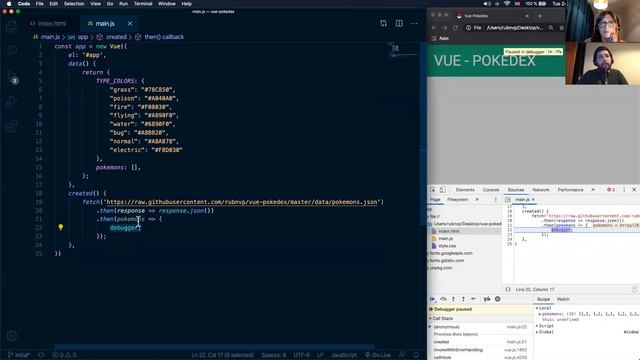This screenshot has height=360, width=640.
Task: Click DevTools error count badge
Action: coord(611,190)
